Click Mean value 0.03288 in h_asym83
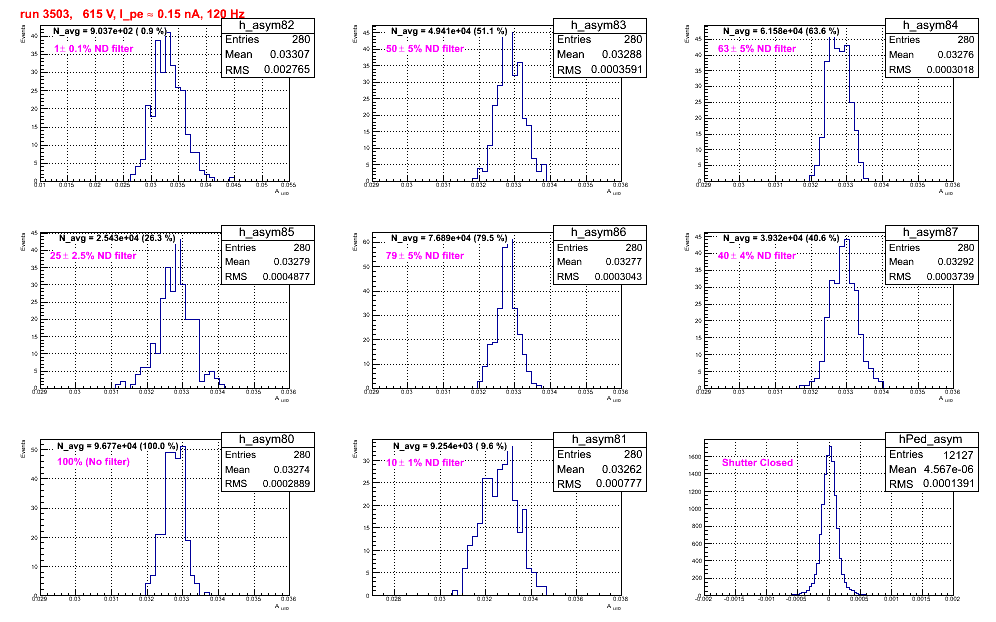This screenshot has height=622, width=996. click(622, 55)
